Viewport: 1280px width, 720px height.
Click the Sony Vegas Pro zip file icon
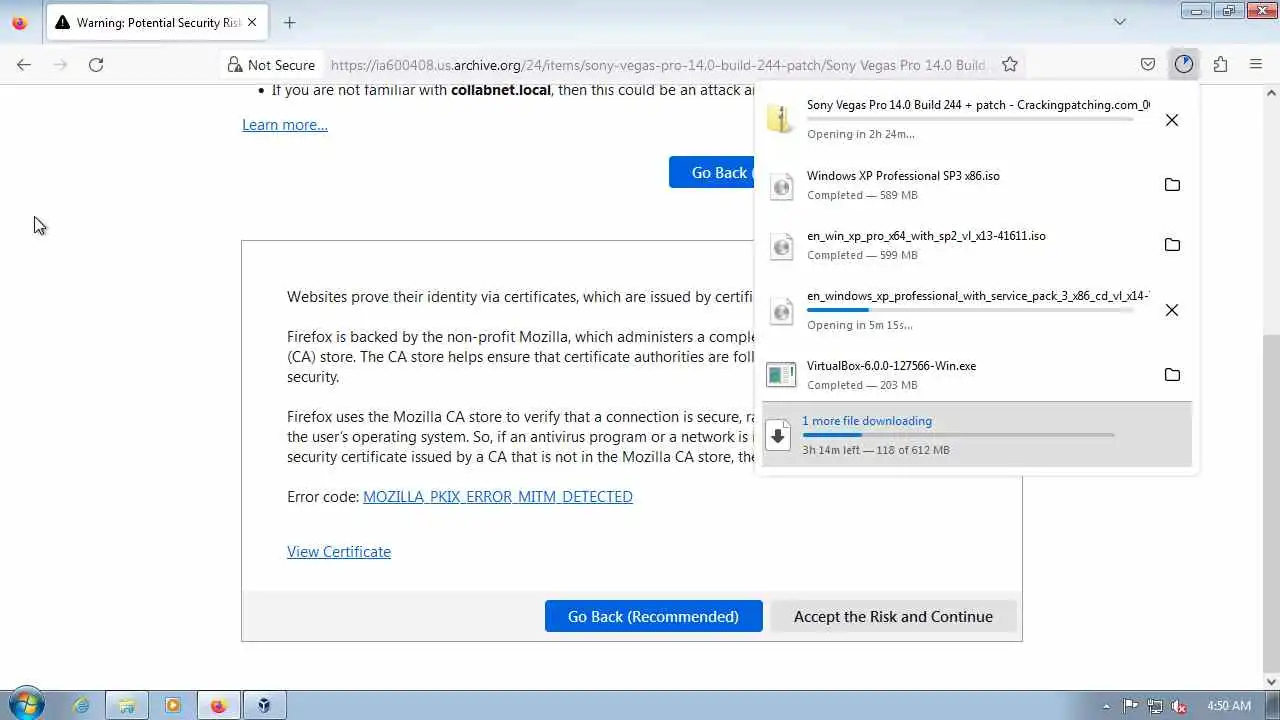coord(781,120)
